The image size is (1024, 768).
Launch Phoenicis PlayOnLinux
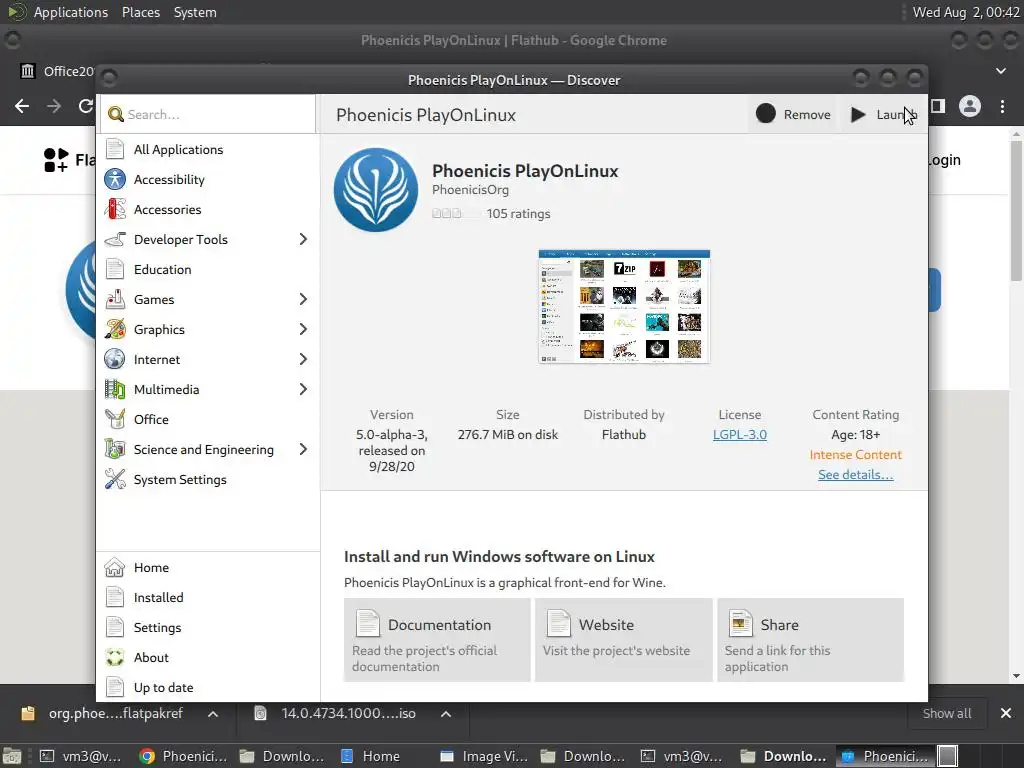click(883, 114)
